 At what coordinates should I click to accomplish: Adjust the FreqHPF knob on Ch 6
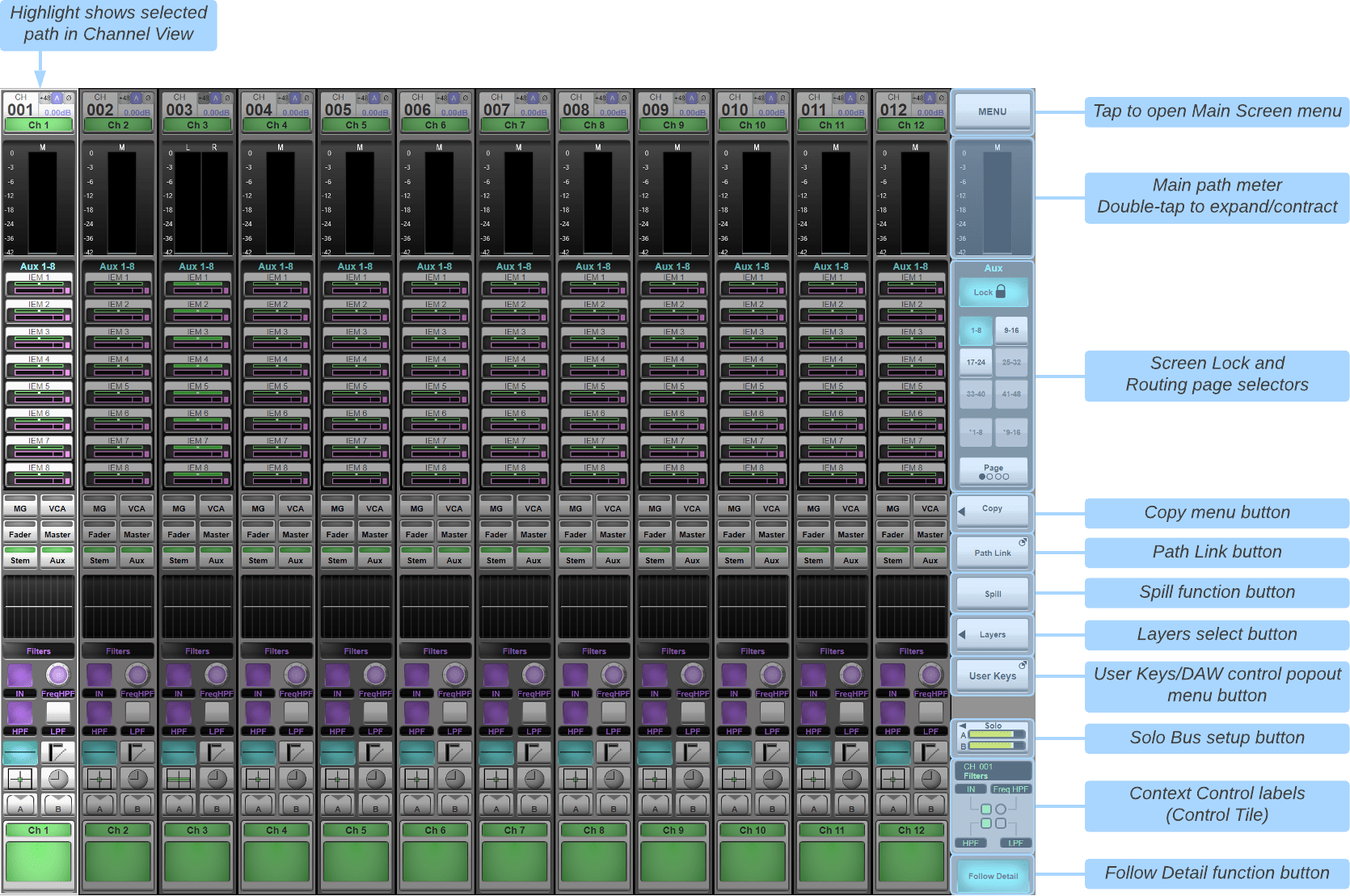(454, 674)
